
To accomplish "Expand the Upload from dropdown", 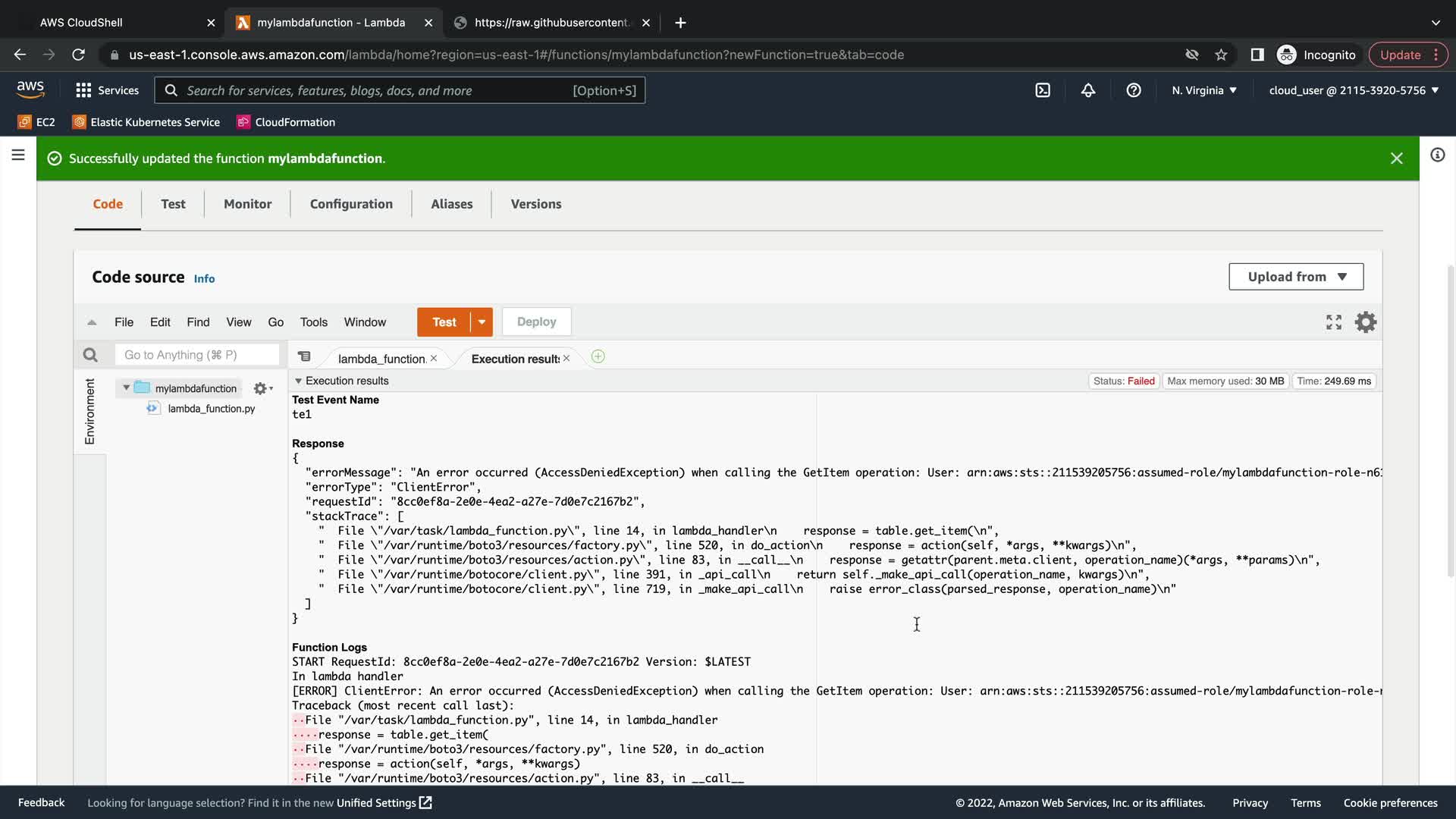I will tap(1296, 277).
